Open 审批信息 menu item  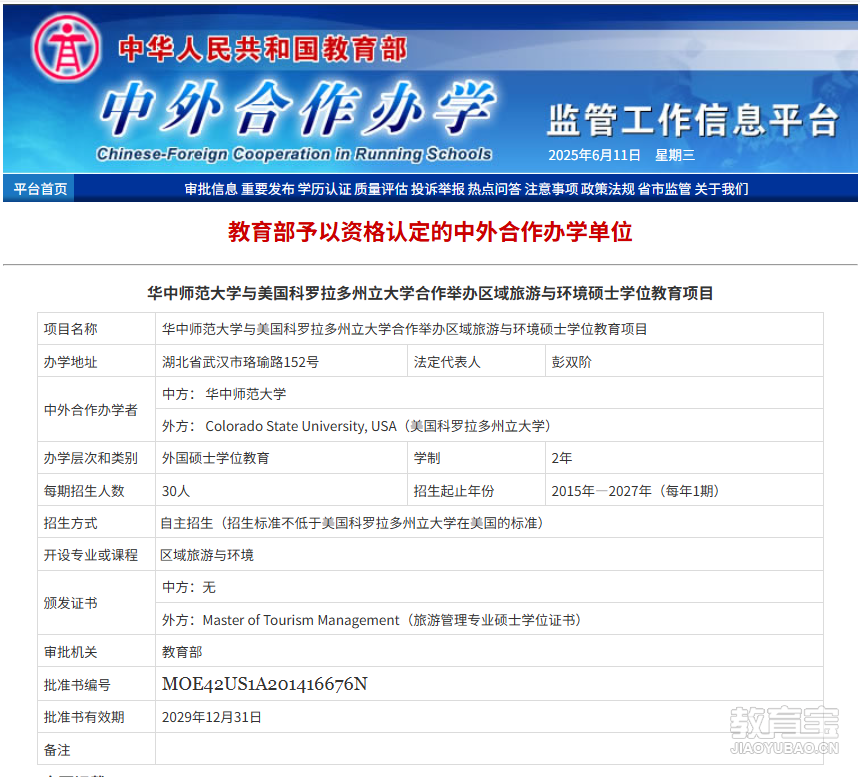211,189
